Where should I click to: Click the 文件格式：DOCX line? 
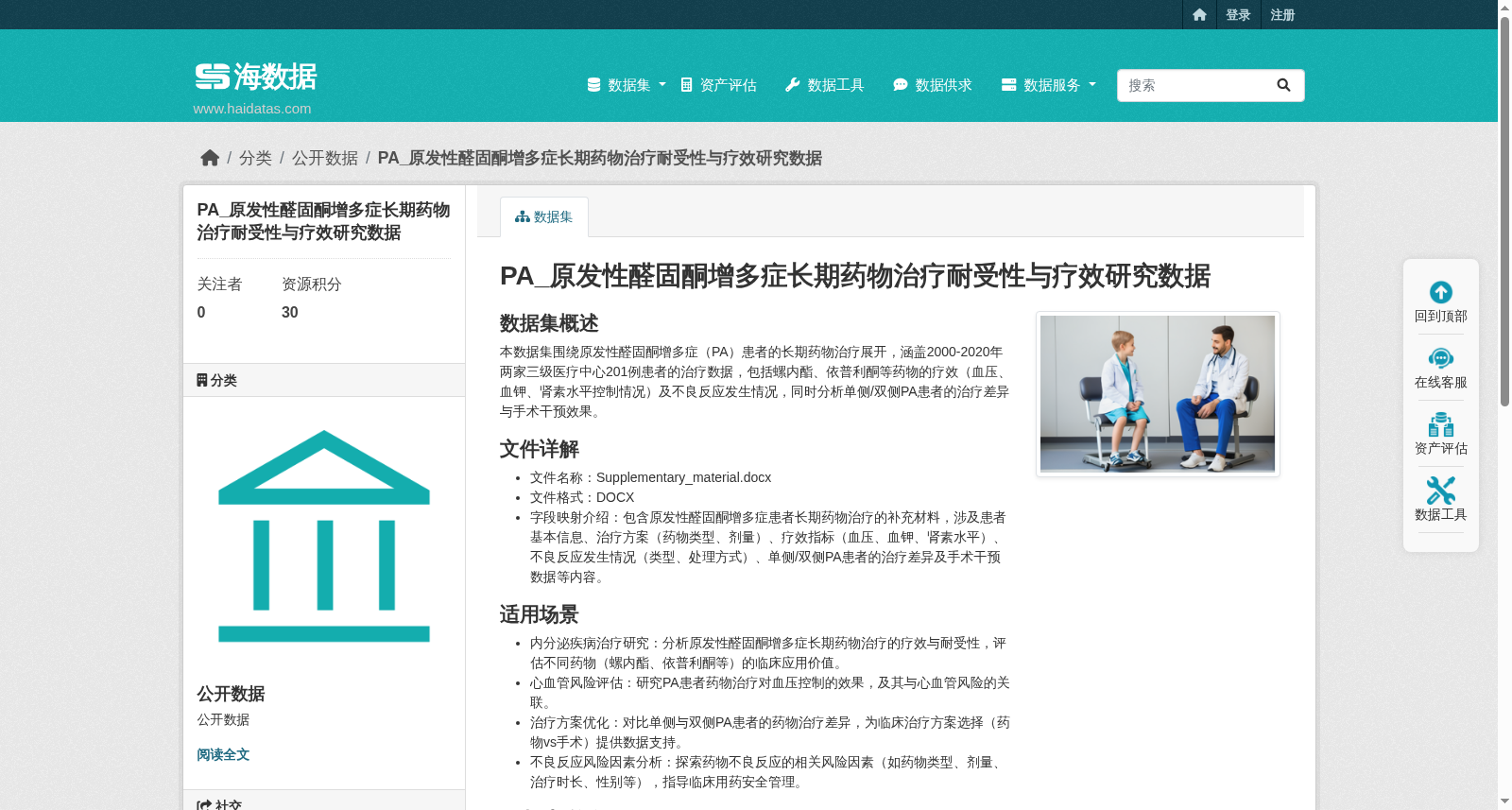(582, 497)
